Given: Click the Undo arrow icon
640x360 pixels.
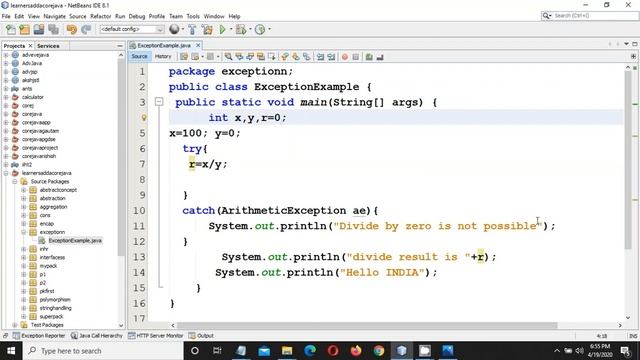Looking at the screenshot, I should [72, 29].
